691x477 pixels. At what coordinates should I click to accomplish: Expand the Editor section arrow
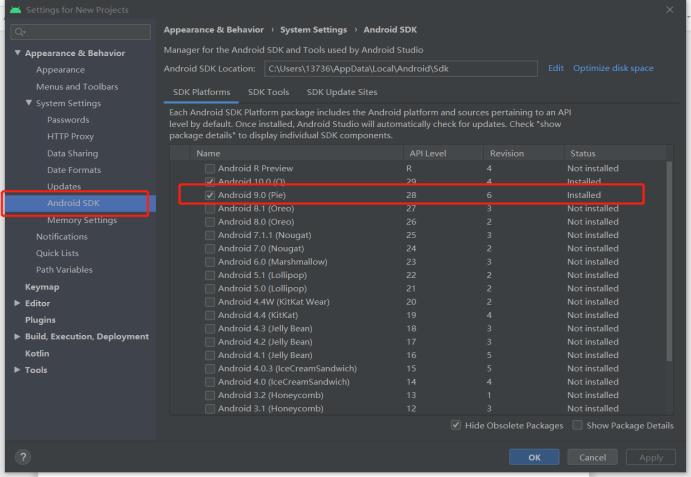pos(17,303)
